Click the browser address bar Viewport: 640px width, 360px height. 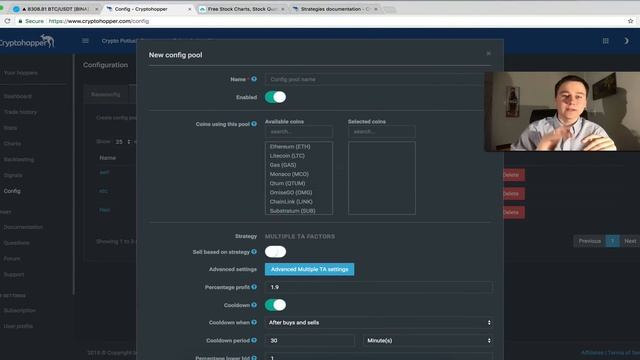click(318, 21)
